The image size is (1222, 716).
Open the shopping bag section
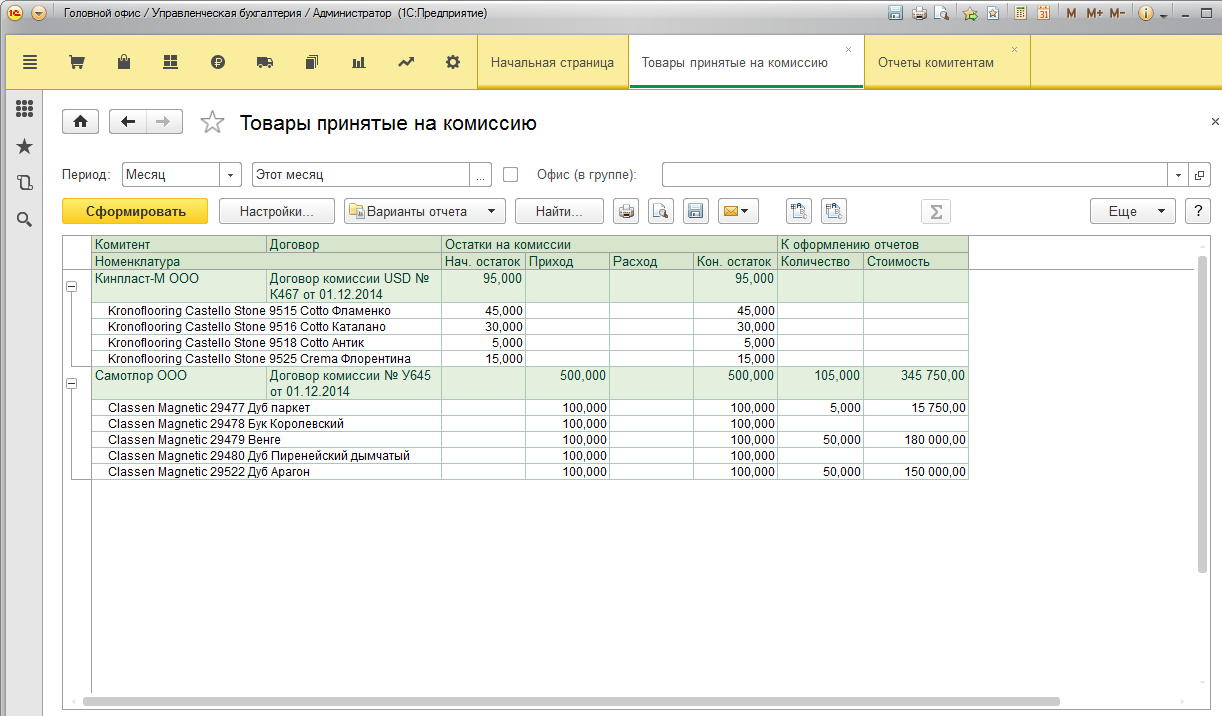tap(124, 62)
